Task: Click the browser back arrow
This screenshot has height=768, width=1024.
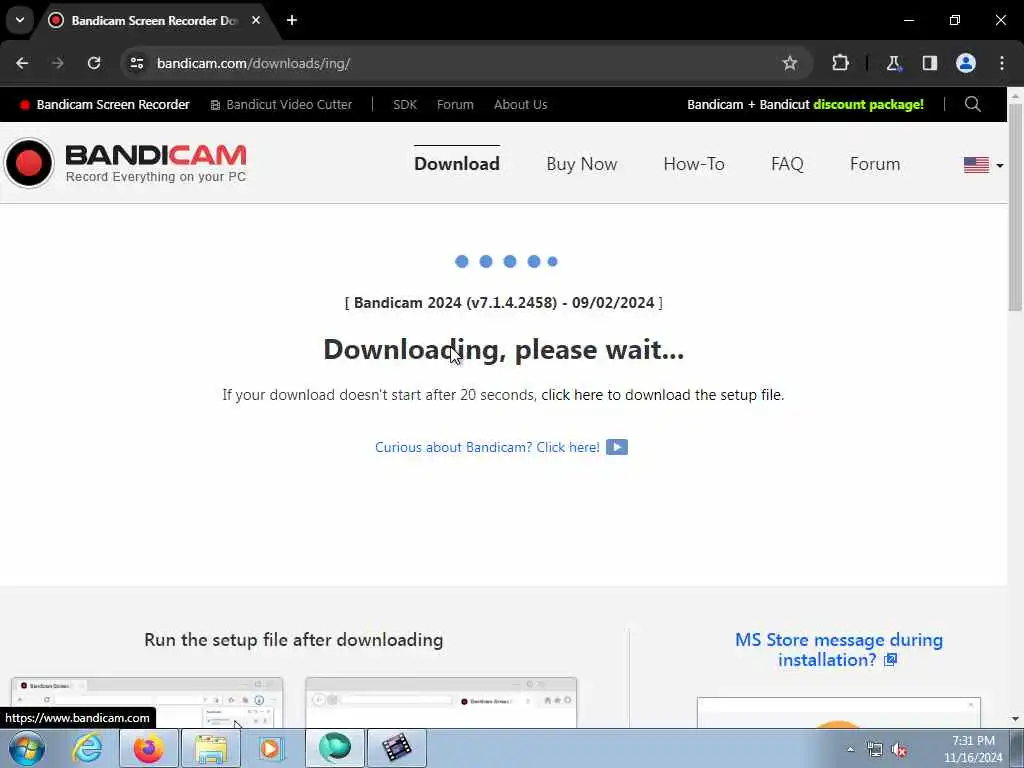Action: point(22,63)
